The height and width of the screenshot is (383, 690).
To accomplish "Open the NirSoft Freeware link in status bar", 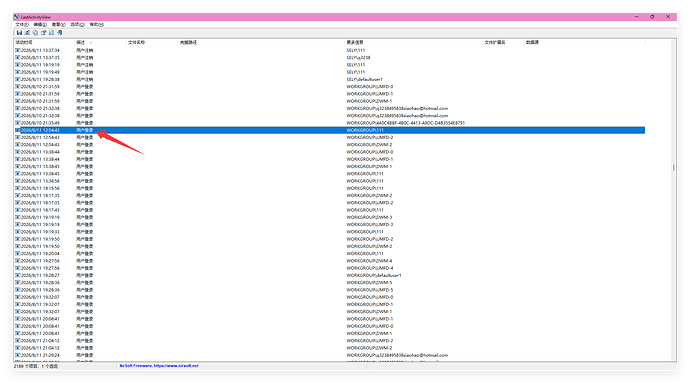I will click(x=159, y=366).
